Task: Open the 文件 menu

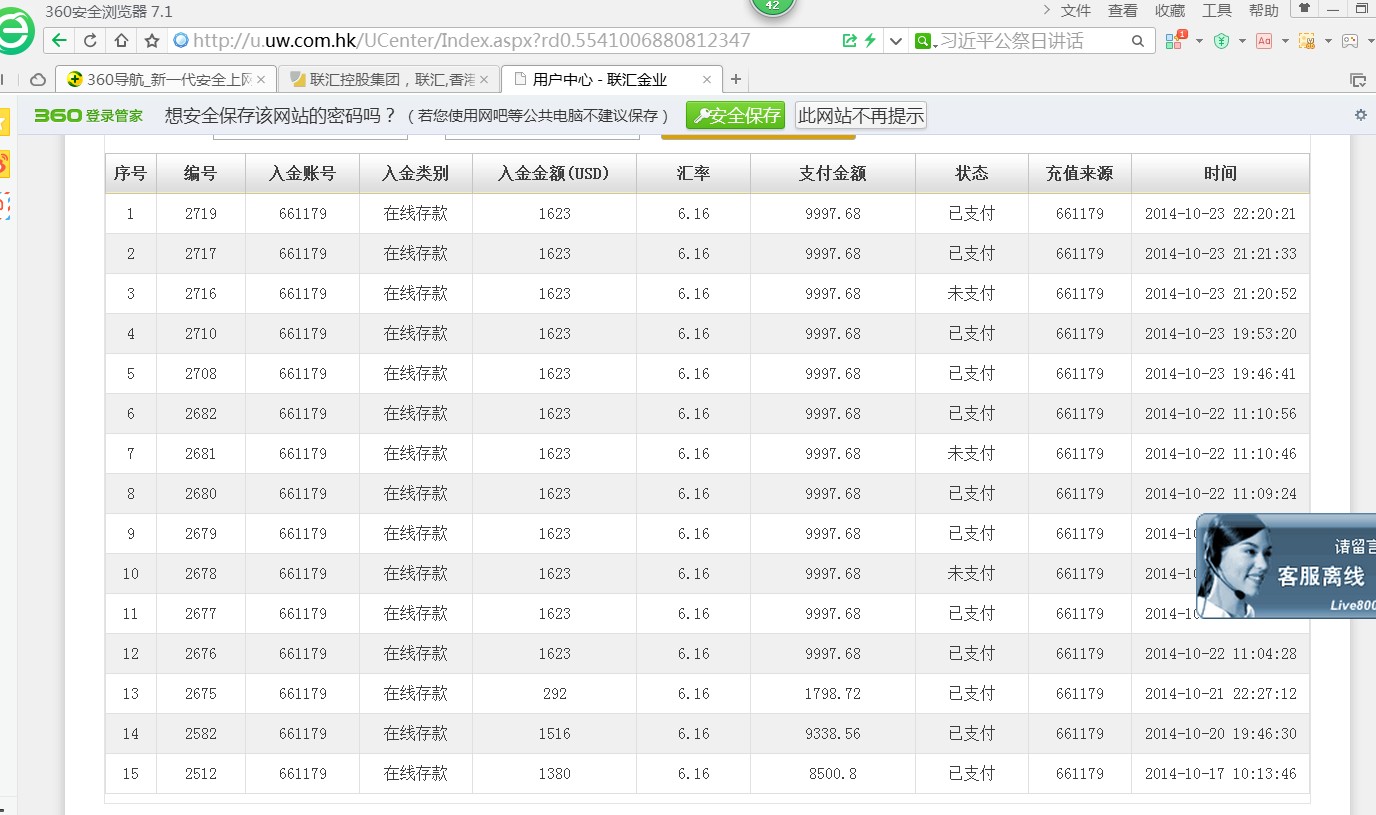Action: pyautogui.click(x=1076, y=10)
